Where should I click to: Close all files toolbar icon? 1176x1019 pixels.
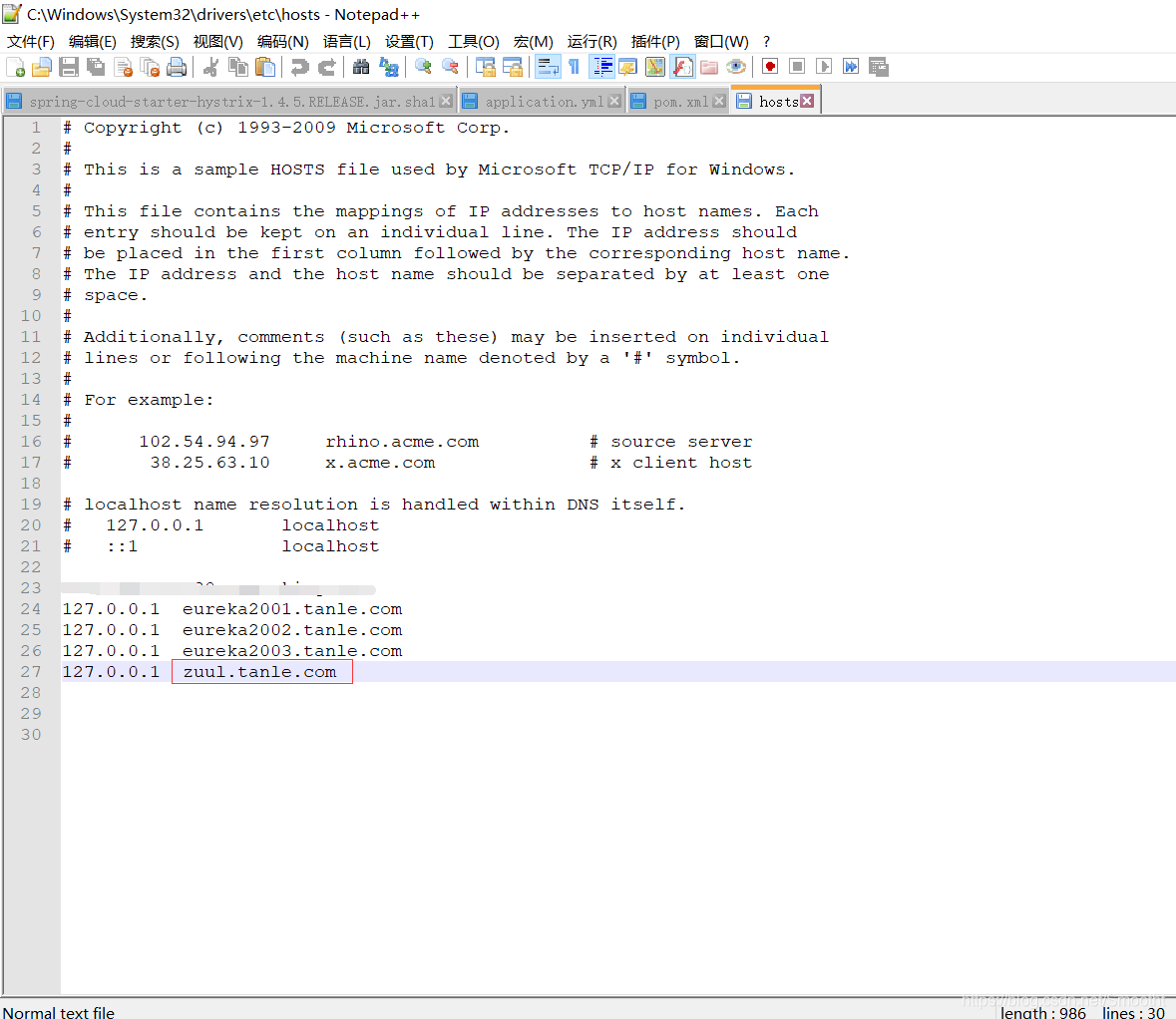(x=150, y=68)
